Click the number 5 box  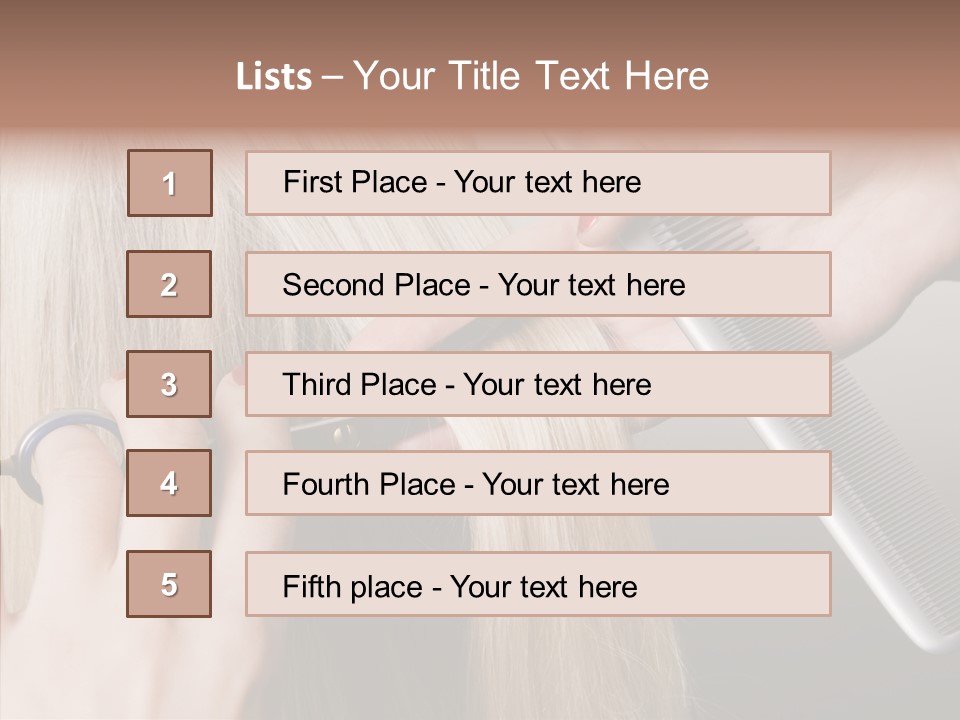169,584
